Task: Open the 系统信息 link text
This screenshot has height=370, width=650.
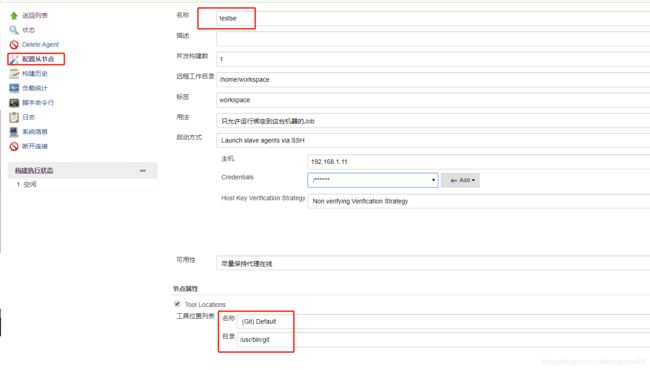Action: click(35, 132)
